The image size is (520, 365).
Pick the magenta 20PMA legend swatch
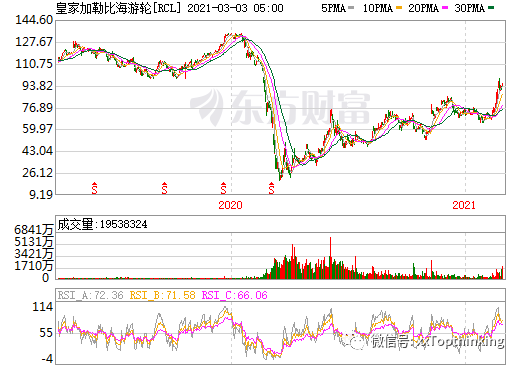[x=445, y=8]
